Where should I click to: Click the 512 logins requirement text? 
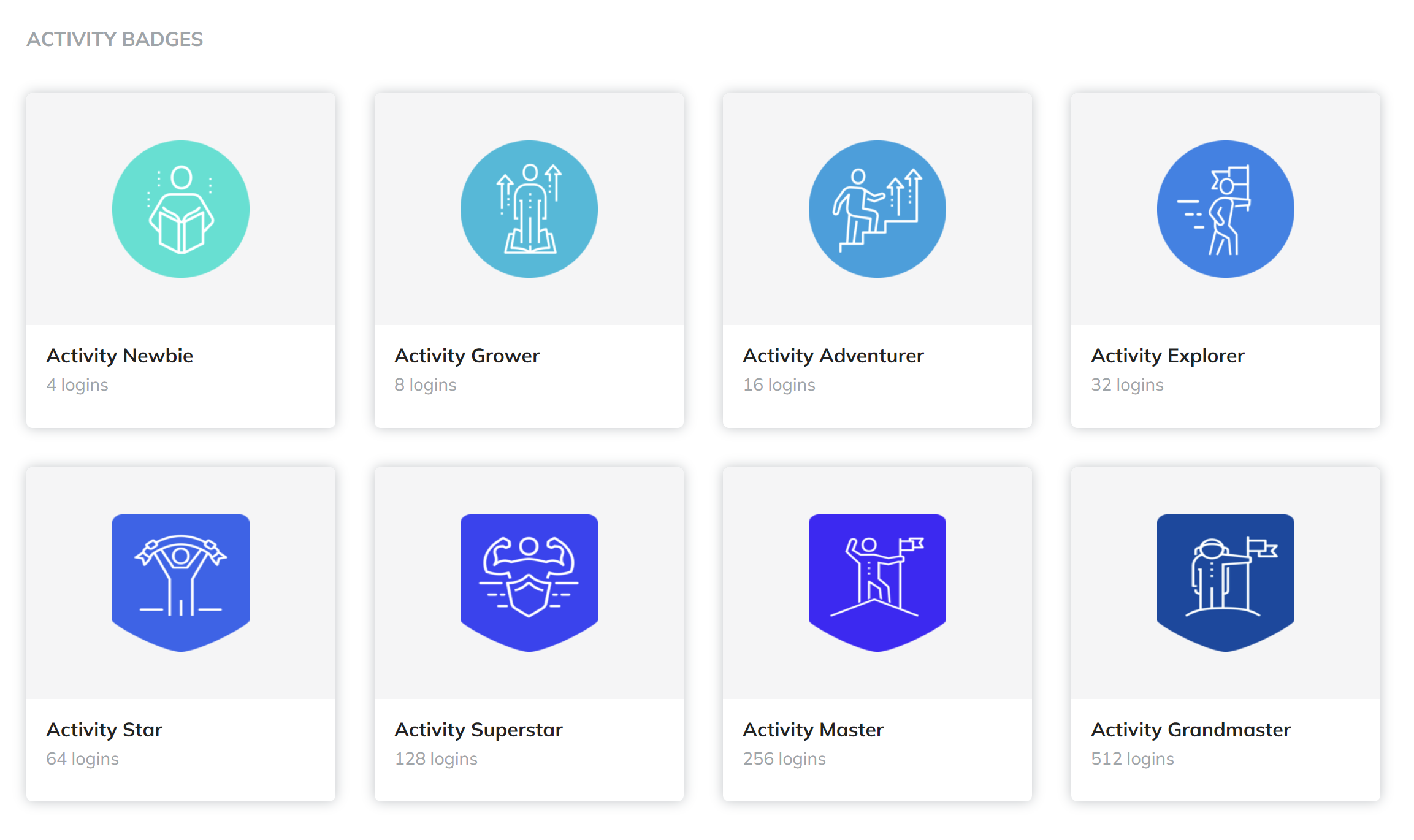1132,758
